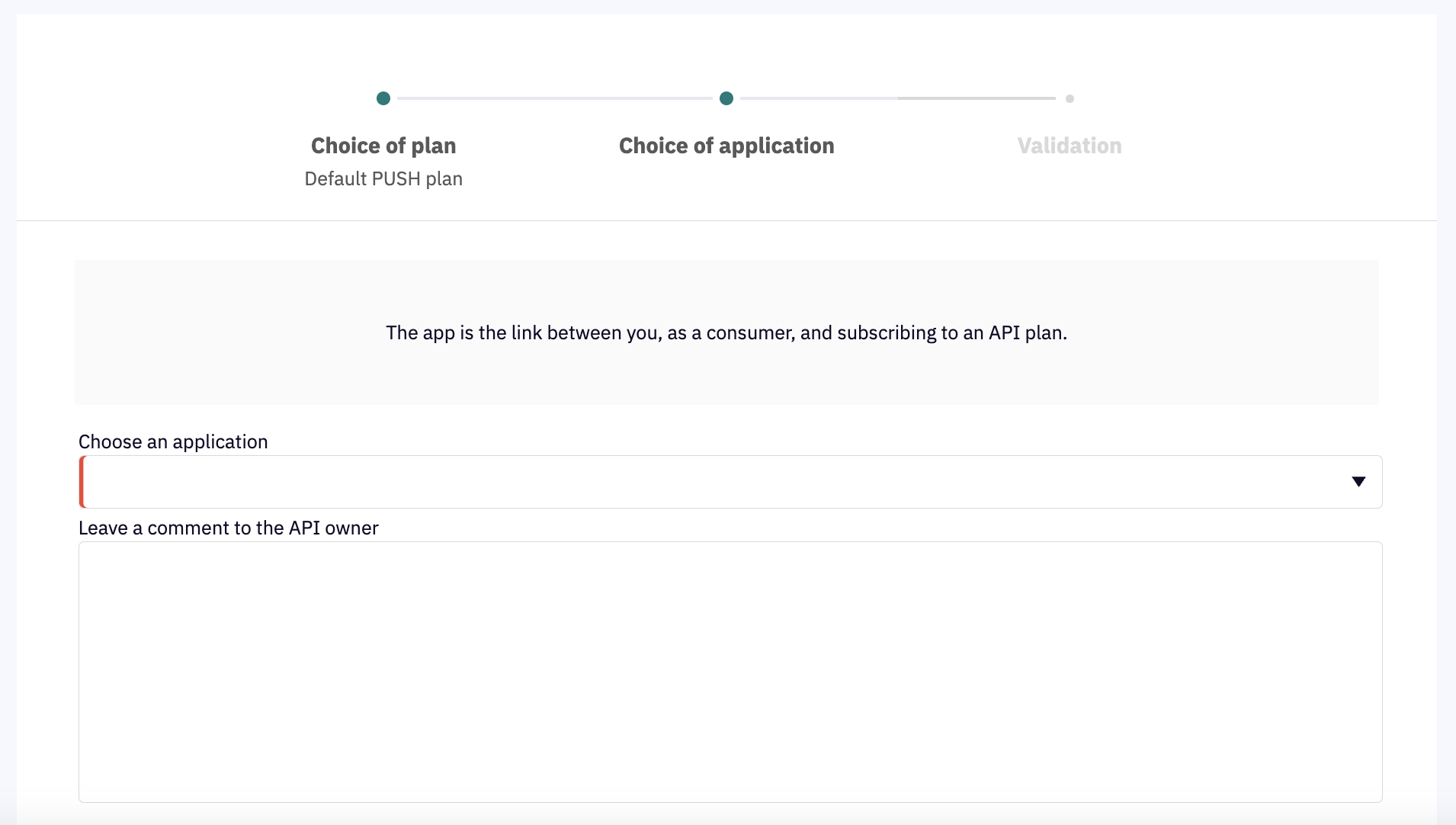Click the Leave a comment to the API owner label
This screenshot has width=1456, height=825.
point(229,528)
